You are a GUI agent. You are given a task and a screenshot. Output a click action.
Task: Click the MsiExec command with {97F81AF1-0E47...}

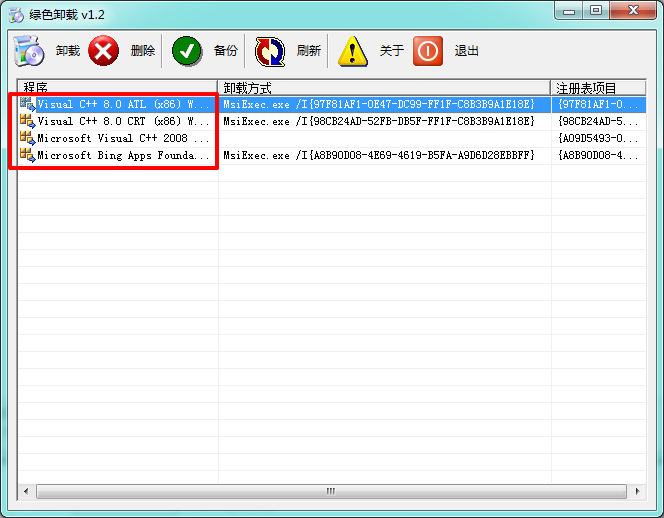[379, 104]
